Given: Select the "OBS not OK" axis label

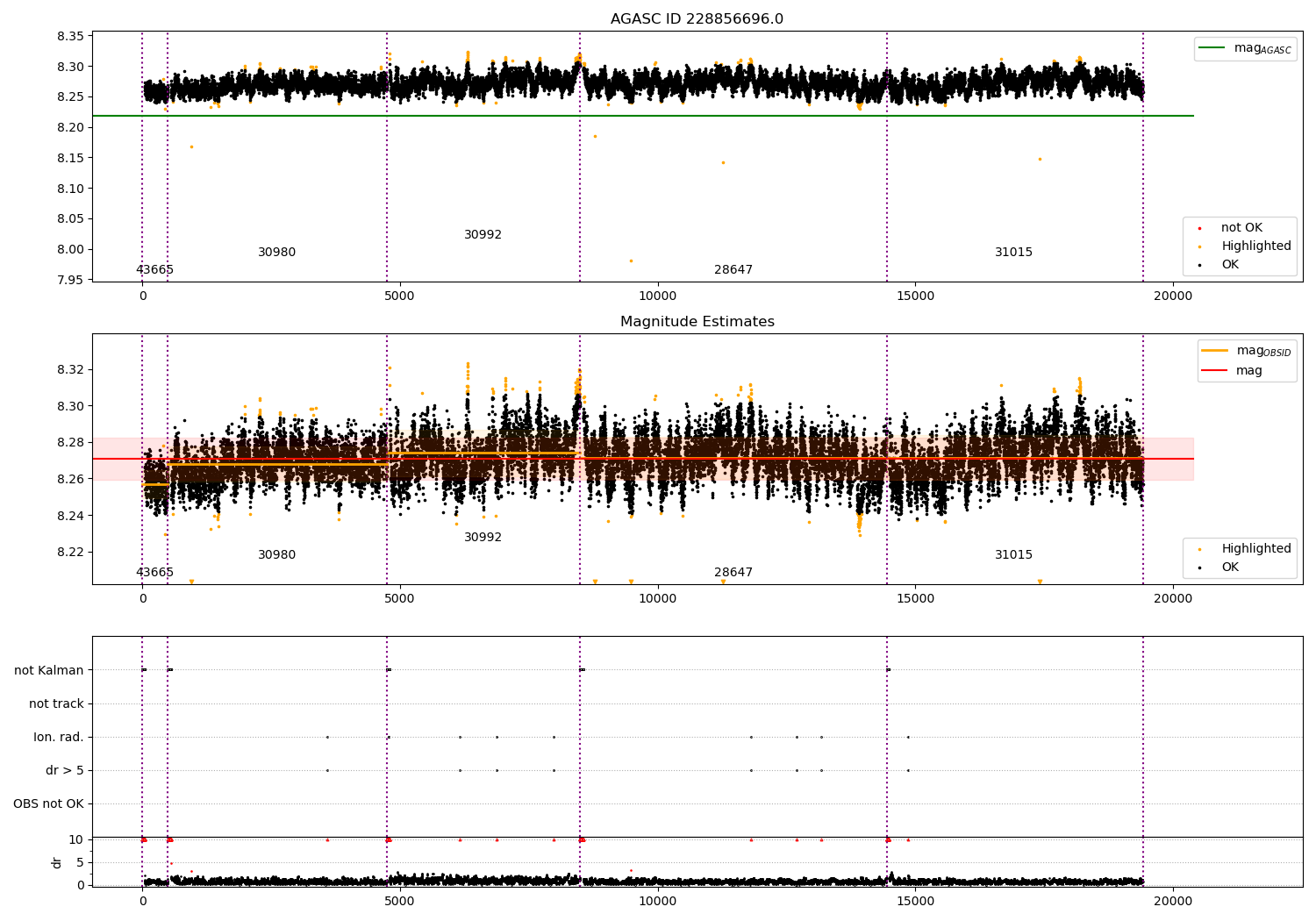Looking at the screenshot, I should (48, 803).
